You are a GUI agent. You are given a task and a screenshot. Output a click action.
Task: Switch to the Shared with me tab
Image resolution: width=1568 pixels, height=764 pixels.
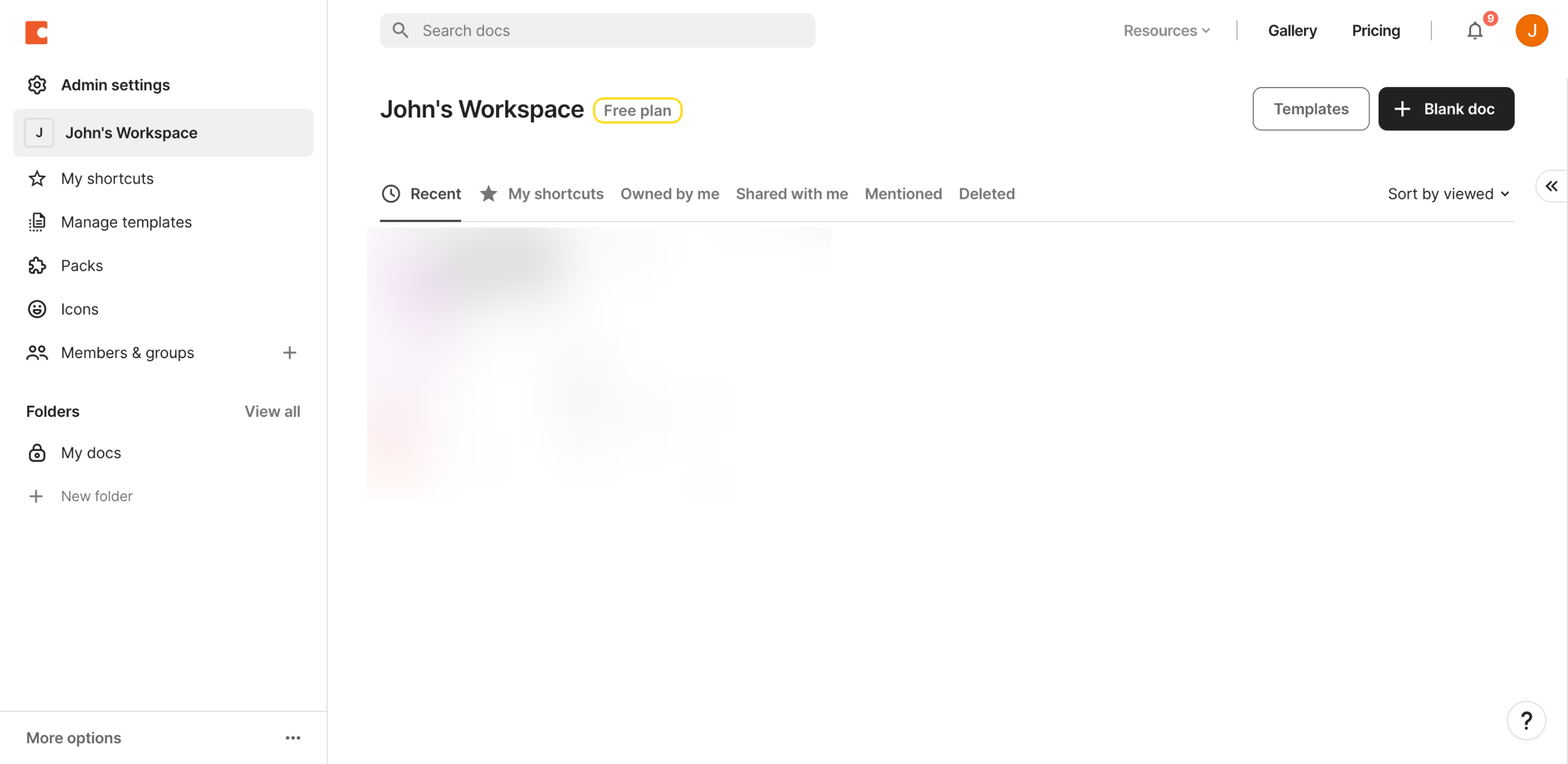[791, 193]
